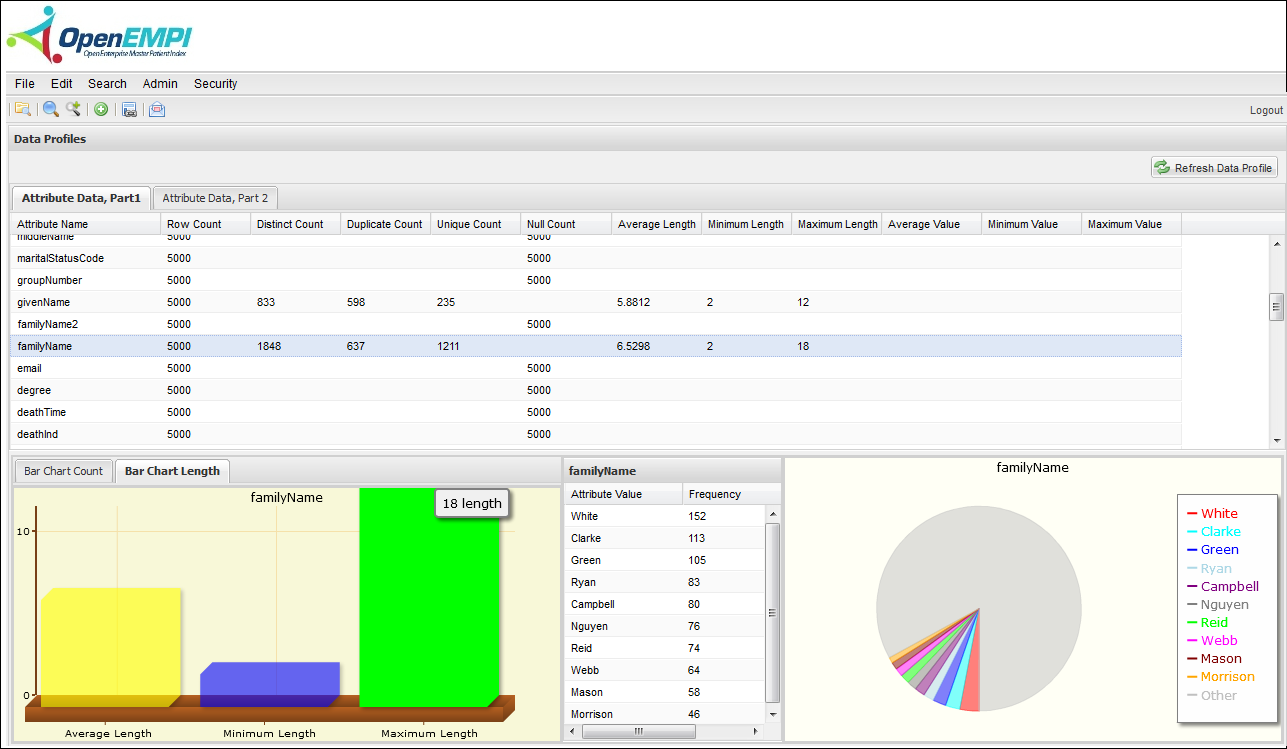The width and height of the screenshot is (1287, 749).
Task: Select the Ryan row in frequency list
Action: [x=665, y=582]
